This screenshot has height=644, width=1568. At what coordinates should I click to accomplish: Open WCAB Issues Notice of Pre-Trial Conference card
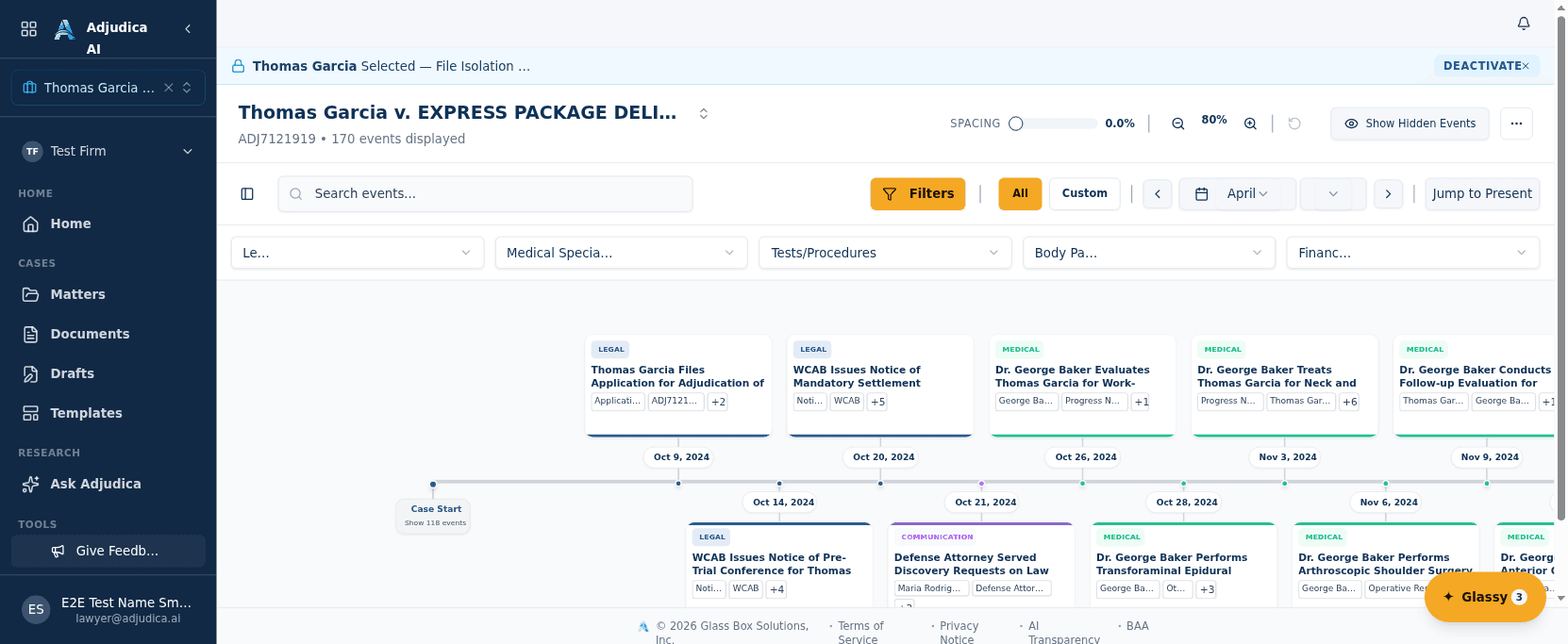pos(779,565)
